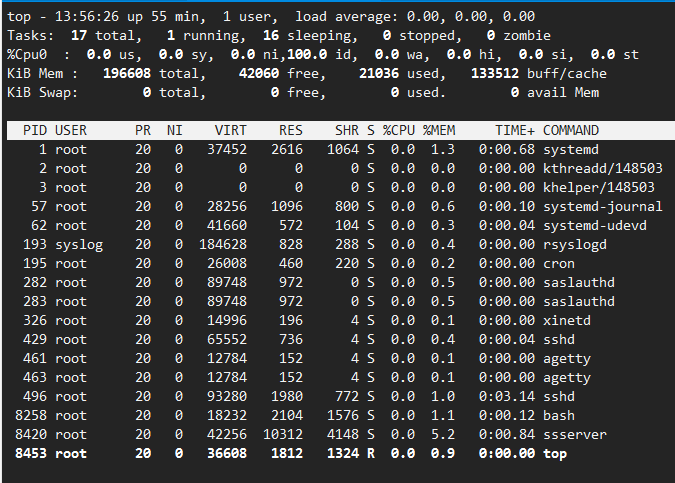This screenshot has height=483, width=675.
Task: Click the PID column header
Action: click(x=35, y=130)
